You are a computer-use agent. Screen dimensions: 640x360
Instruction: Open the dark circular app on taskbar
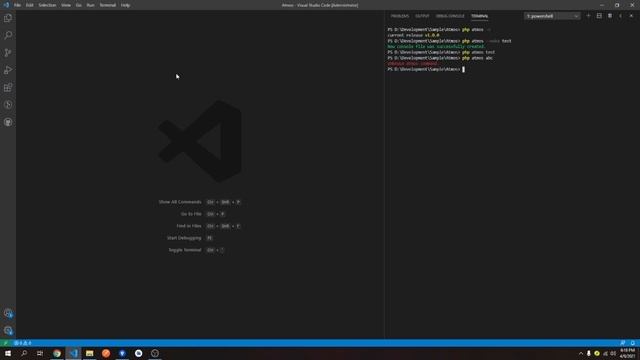pos(155,353)
